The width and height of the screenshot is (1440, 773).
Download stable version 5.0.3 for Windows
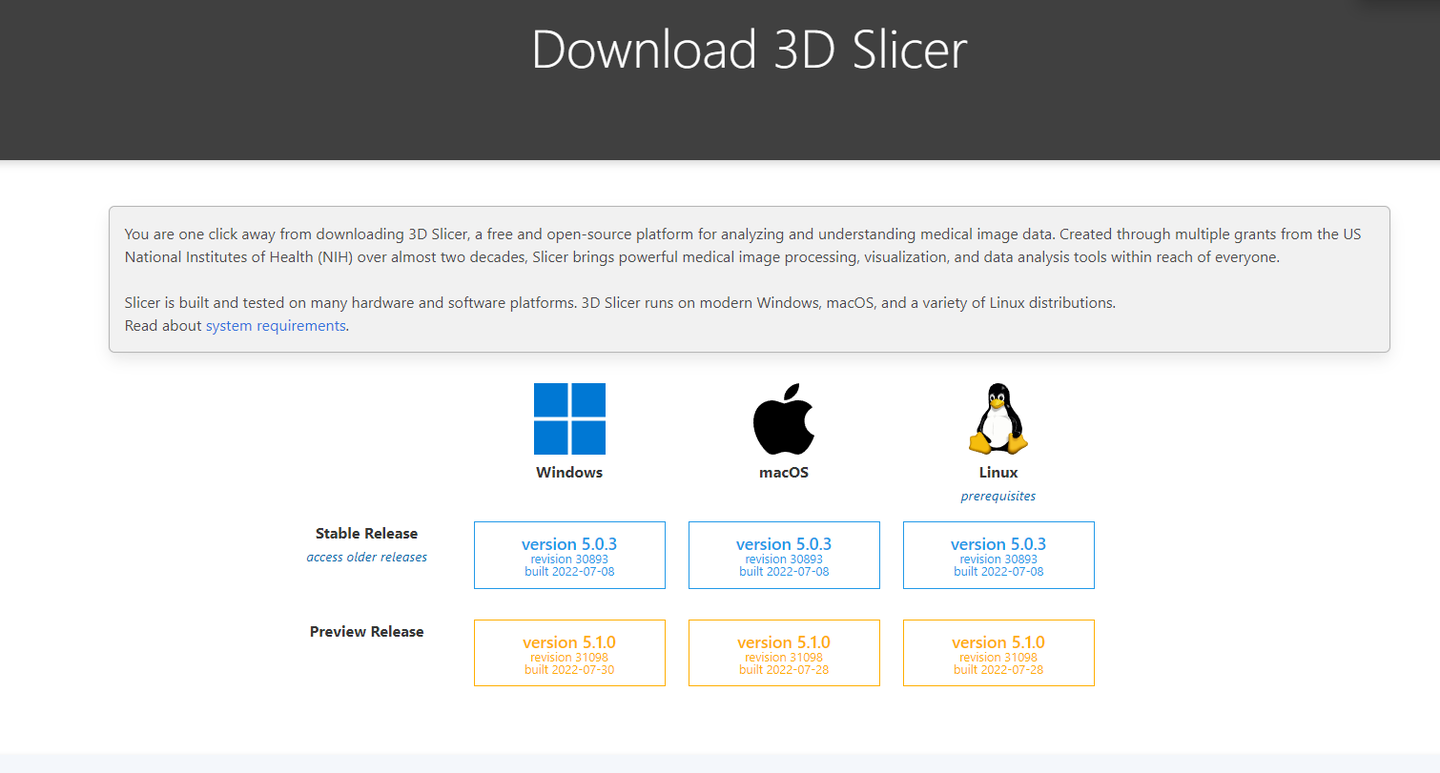tap(569, 555)
